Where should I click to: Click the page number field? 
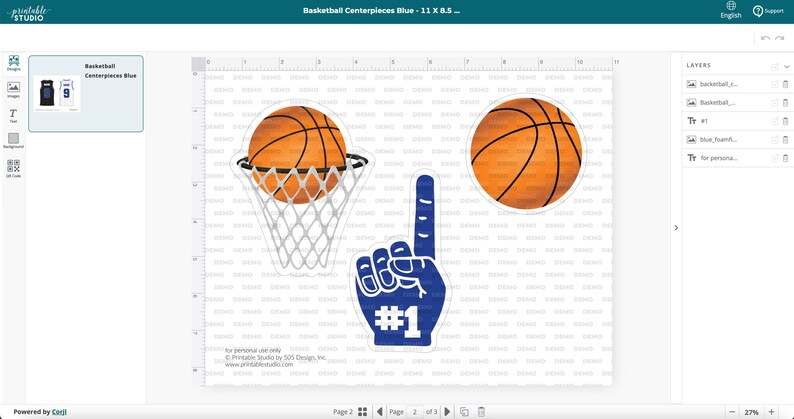pyautogui.click(x=415, y=412)
